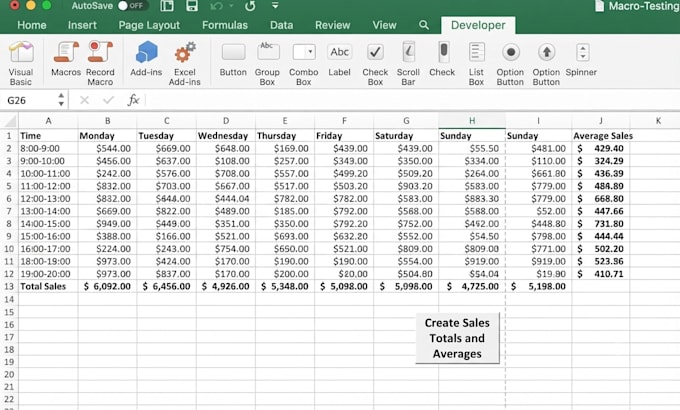680x410 pixels.
Task: Select column J header
Action: pos(601,121)
